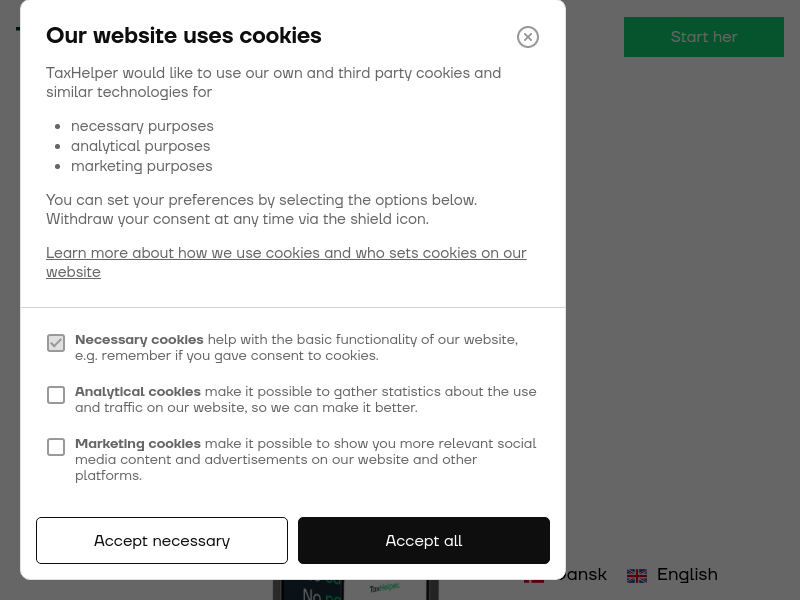The image size is (800, 600).
Task: Click the marketing purposes bullet item
Action: click(141, 166)
